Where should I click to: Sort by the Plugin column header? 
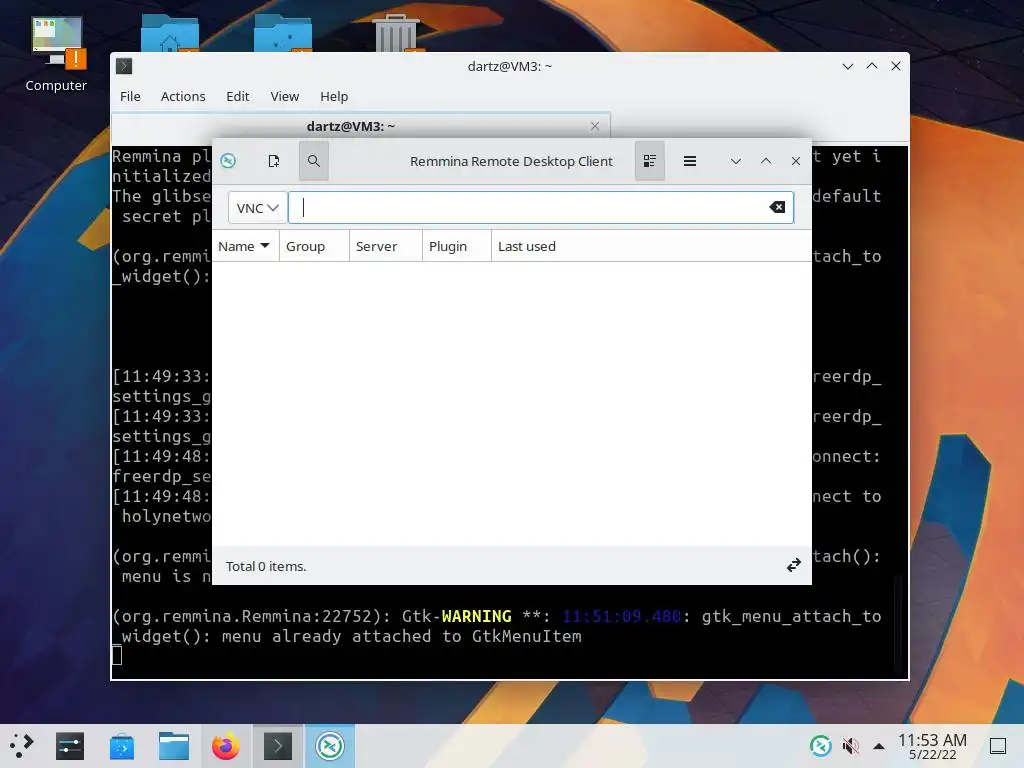tap(456, 246)
